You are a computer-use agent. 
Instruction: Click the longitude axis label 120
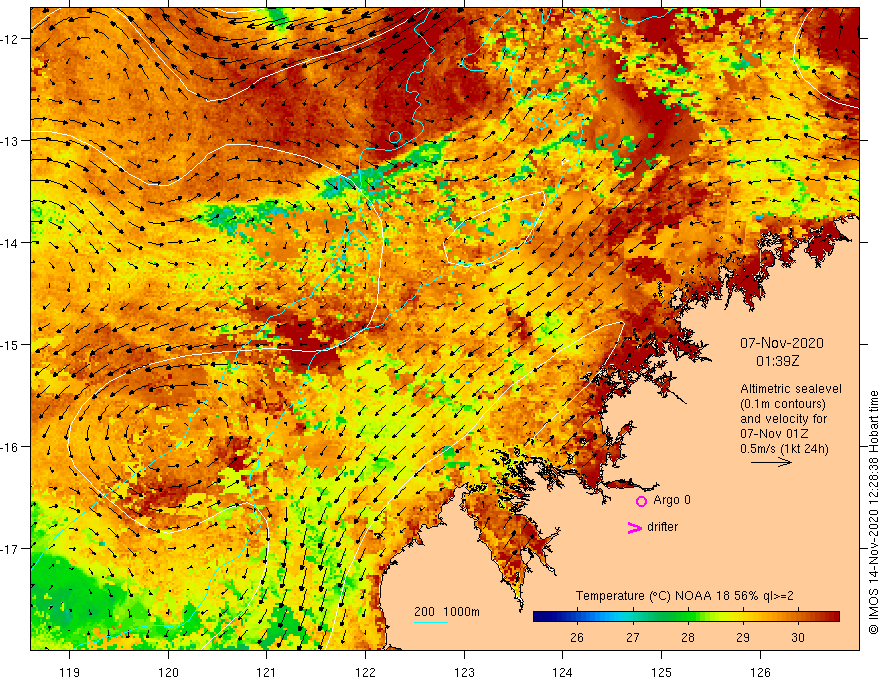168,672
